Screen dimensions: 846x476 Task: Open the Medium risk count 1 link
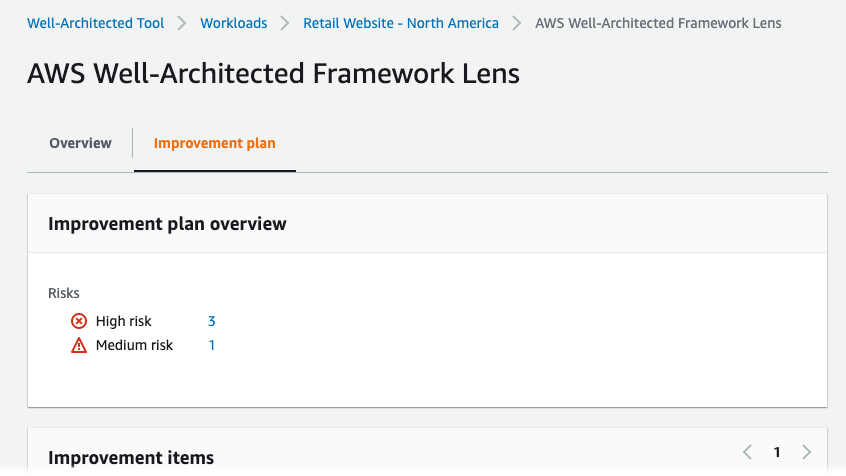[211, 346]
